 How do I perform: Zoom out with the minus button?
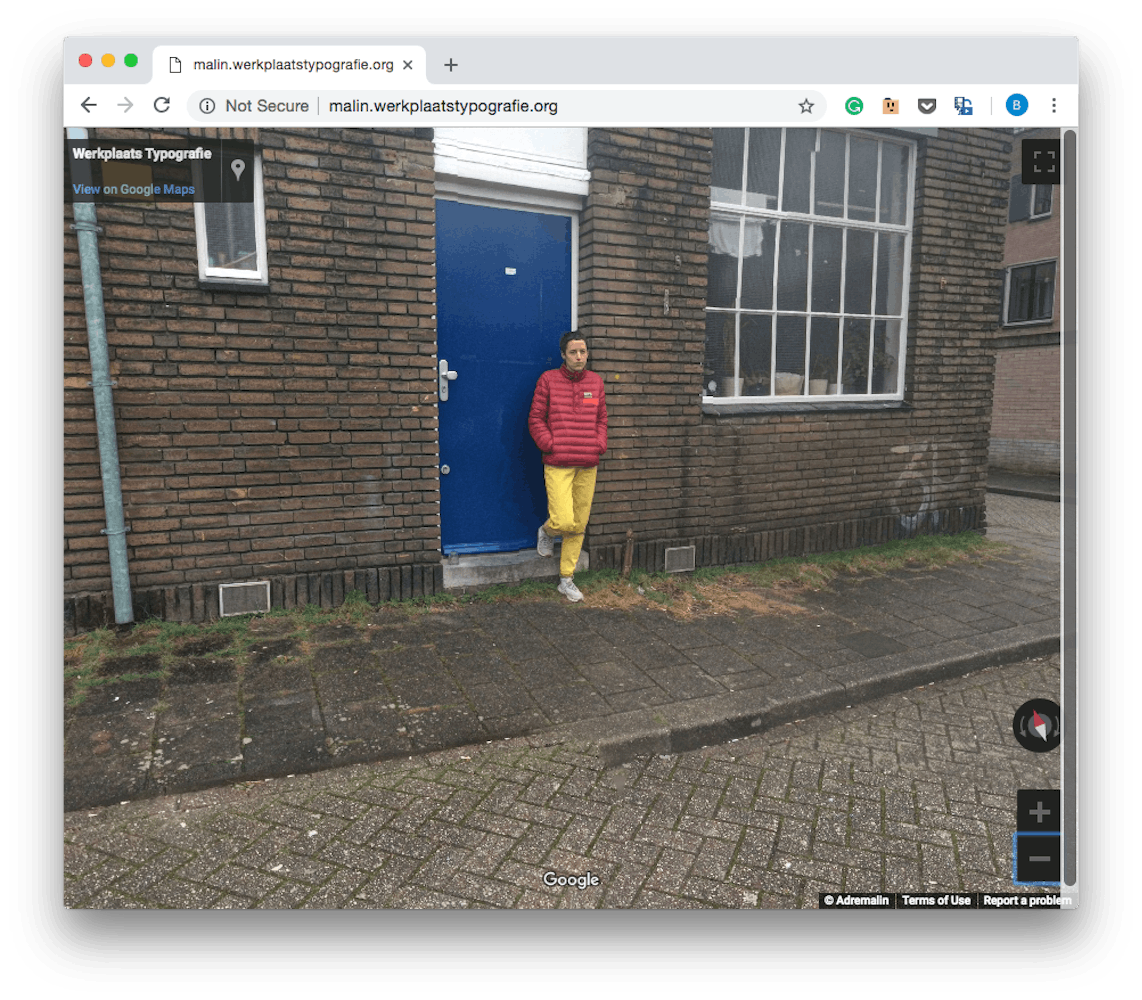point(1039,858)
